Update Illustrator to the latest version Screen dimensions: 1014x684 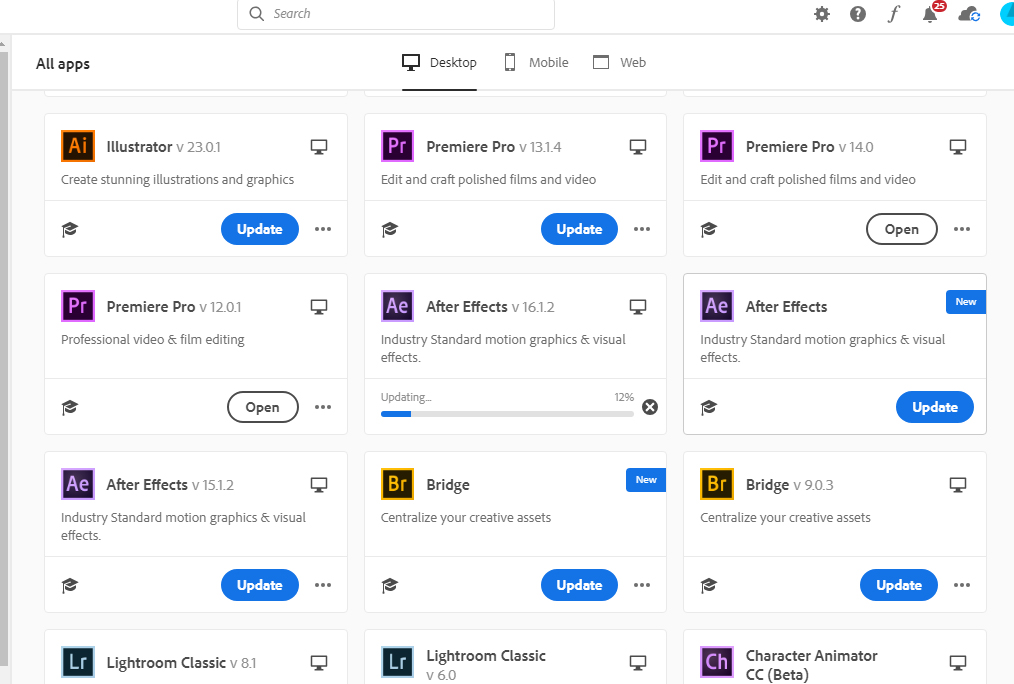click(x=259, y=229)
